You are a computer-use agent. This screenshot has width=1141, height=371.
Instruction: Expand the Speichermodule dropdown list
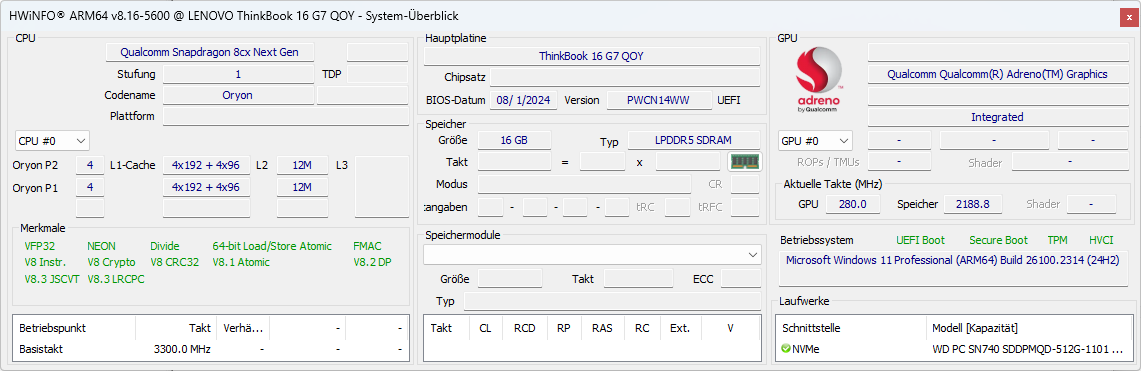592,255
